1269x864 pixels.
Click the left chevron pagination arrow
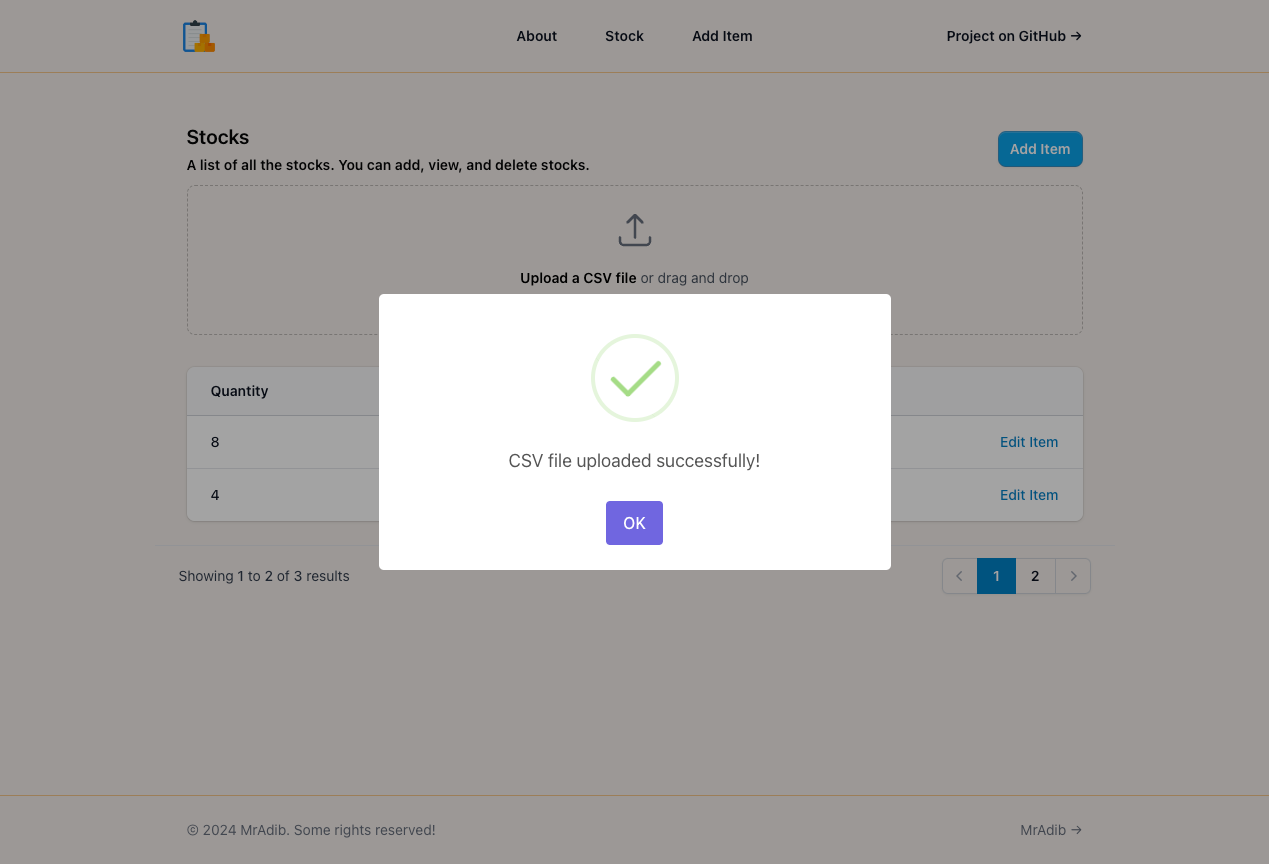pyautogui.click(x=958, y=576)
